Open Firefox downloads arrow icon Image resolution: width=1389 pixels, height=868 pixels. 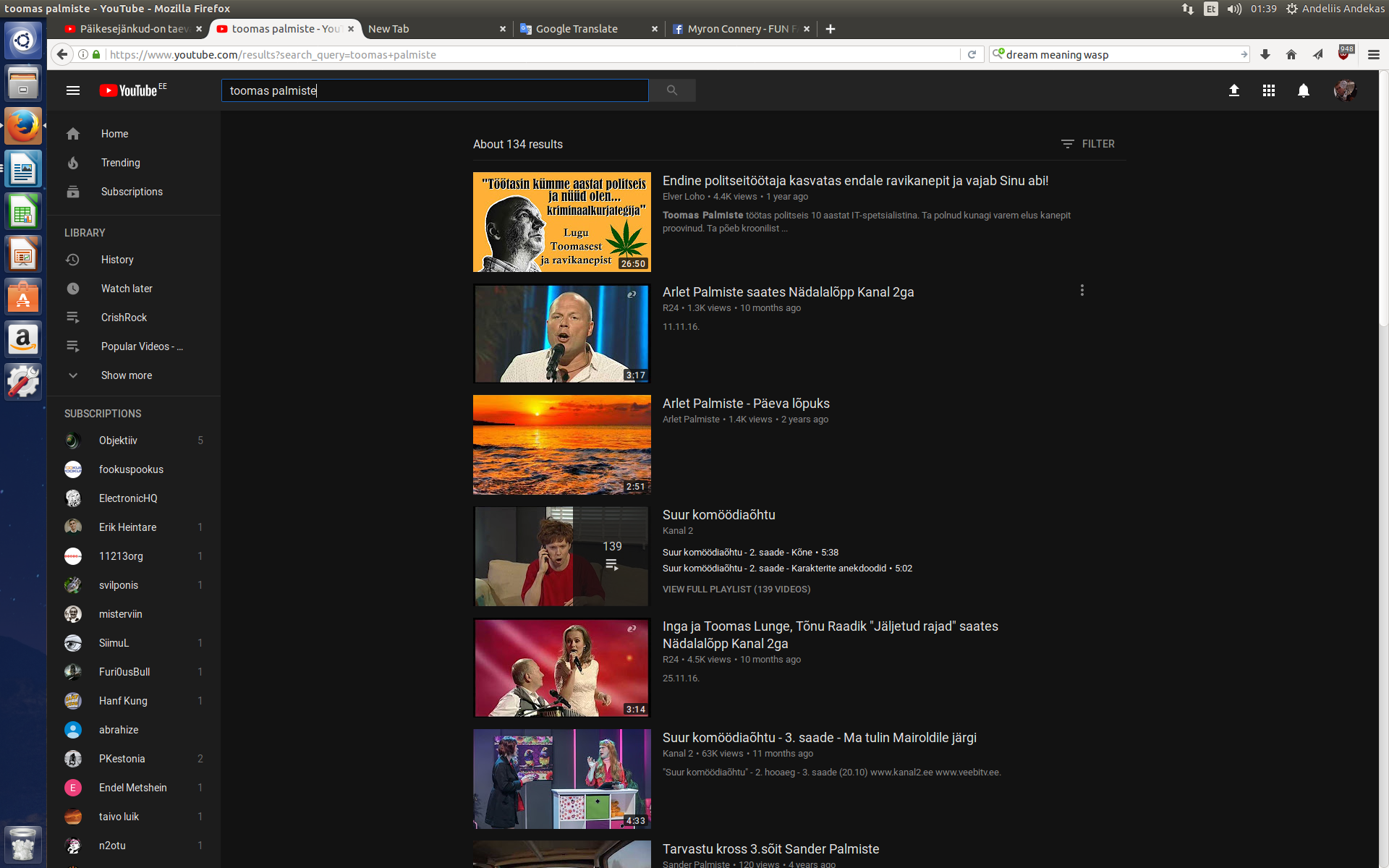click(x=1265, y=54)
